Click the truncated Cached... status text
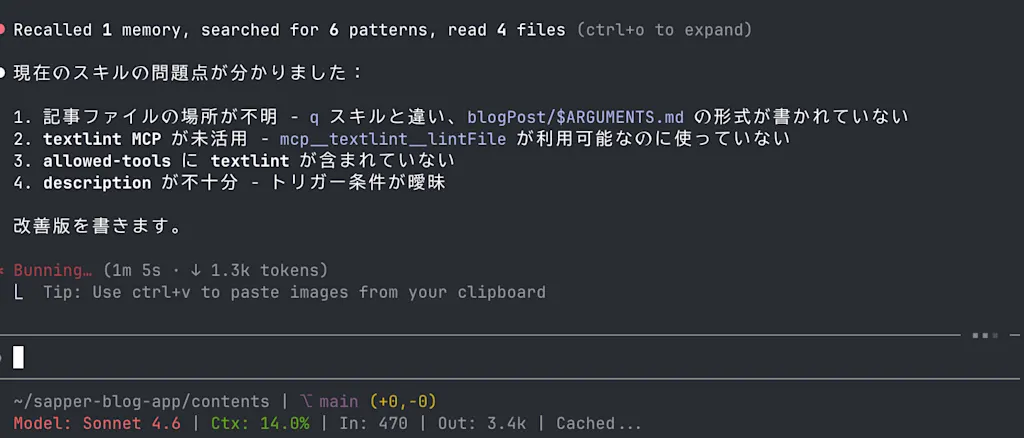 [x=599, y=424]
